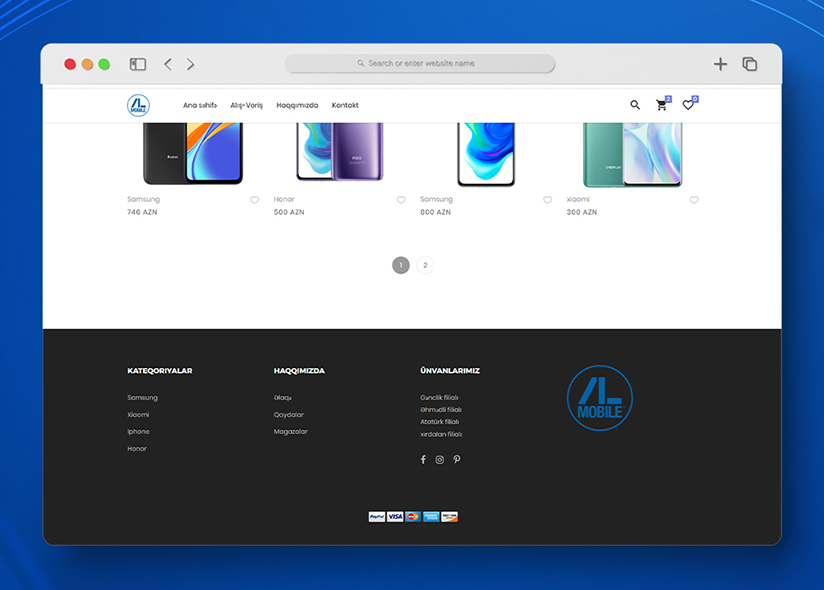Open the Qaydalar footer link

click(289, 415)
